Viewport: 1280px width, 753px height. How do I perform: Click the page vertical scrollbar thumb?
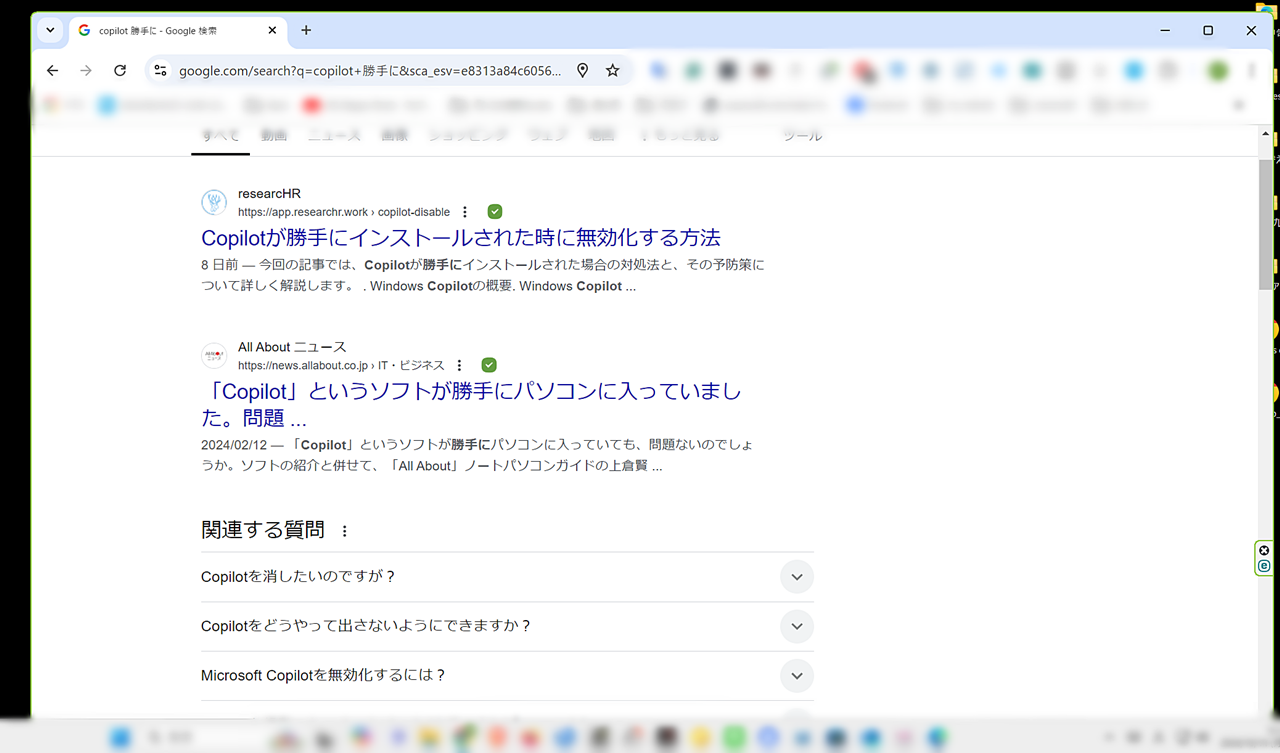(x=1266, y=224)
